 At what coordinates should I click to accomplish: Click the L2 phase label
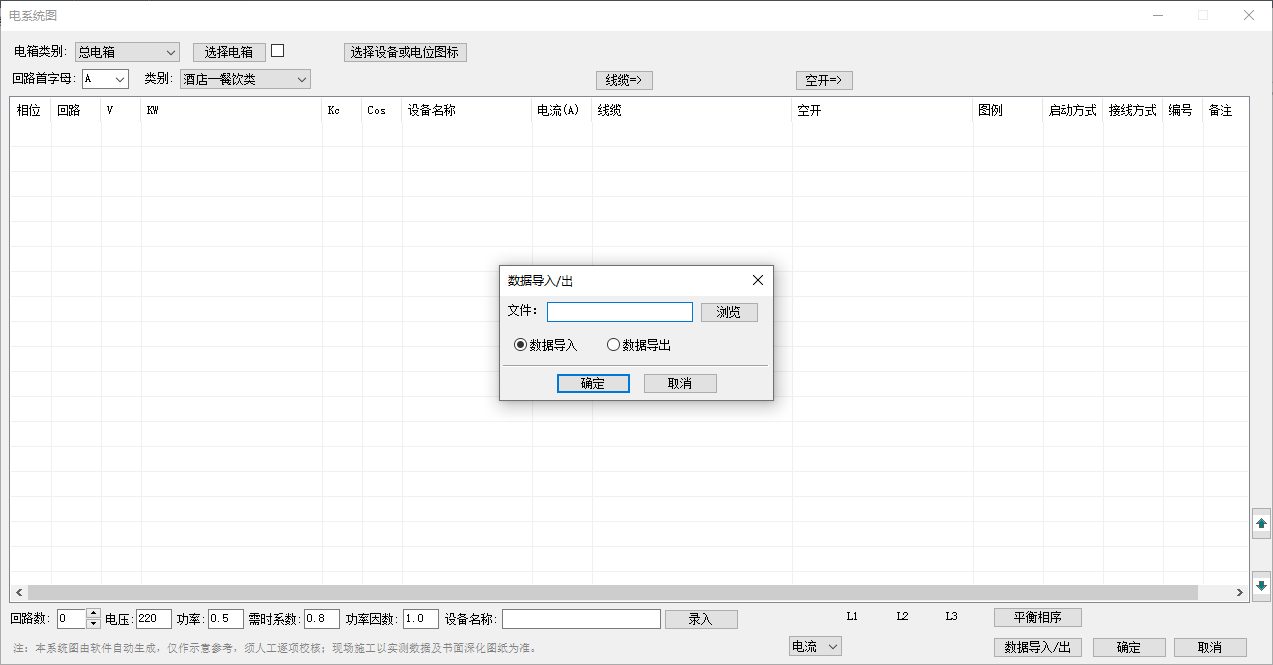tap(902, 617)
